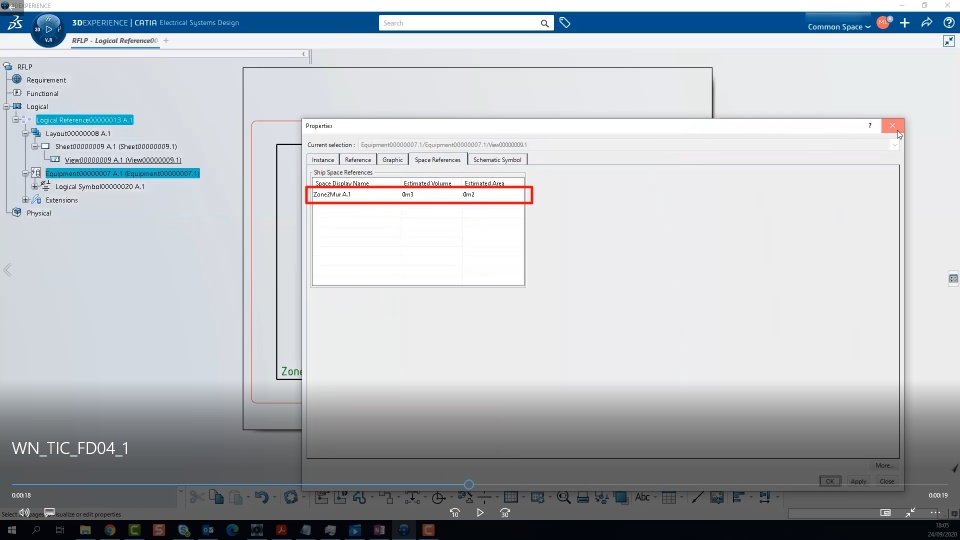This screenshot has height=540, width=960.
Task: Toggle video captions icon
Action: (x=50, y=512)
